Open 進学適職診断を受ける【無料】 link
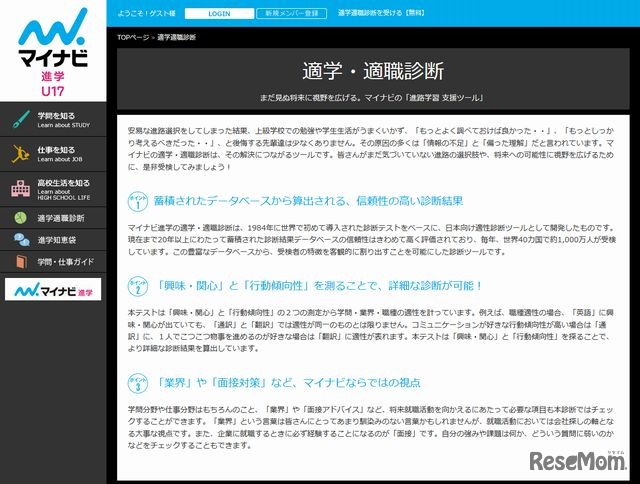The width and height of the screenshot is (640, 484). (x=381, y=13)
